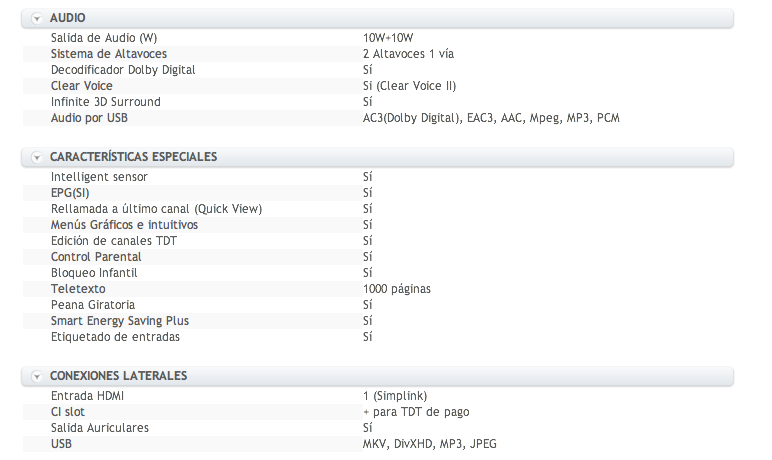Collapse the CONEXIONES LATERALES arrow icon
The image size is (772, 460).
click(36, 376)
